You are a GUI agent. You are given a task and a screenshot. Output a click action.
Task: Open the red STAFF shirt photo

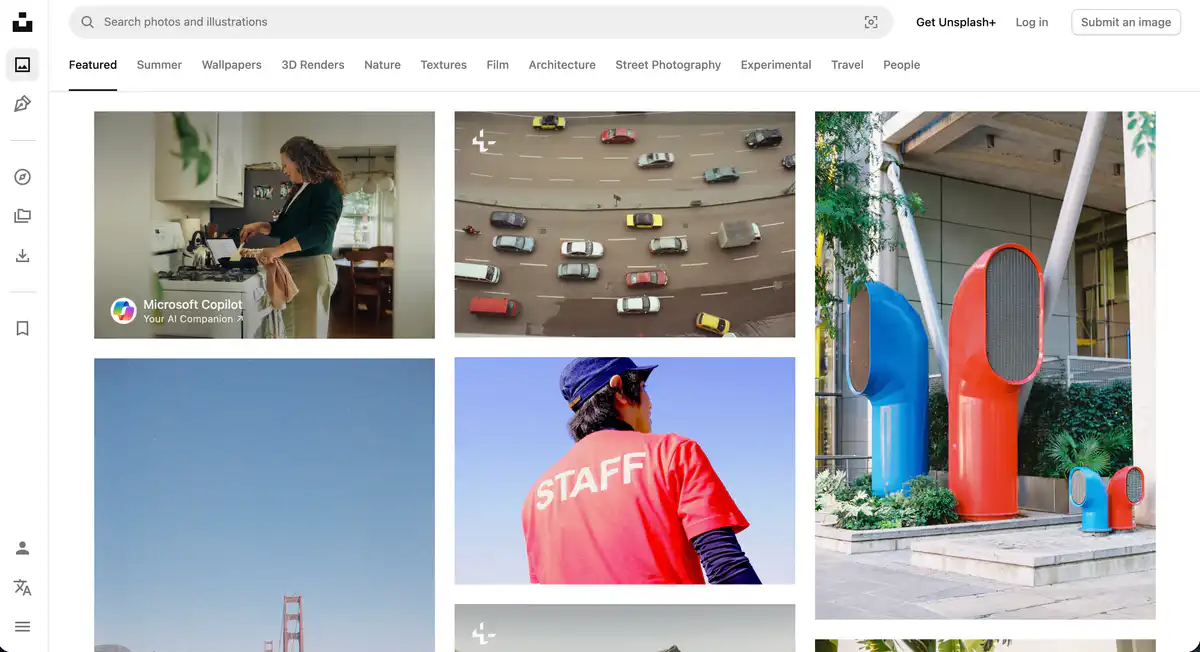click(x=625, y=471)
